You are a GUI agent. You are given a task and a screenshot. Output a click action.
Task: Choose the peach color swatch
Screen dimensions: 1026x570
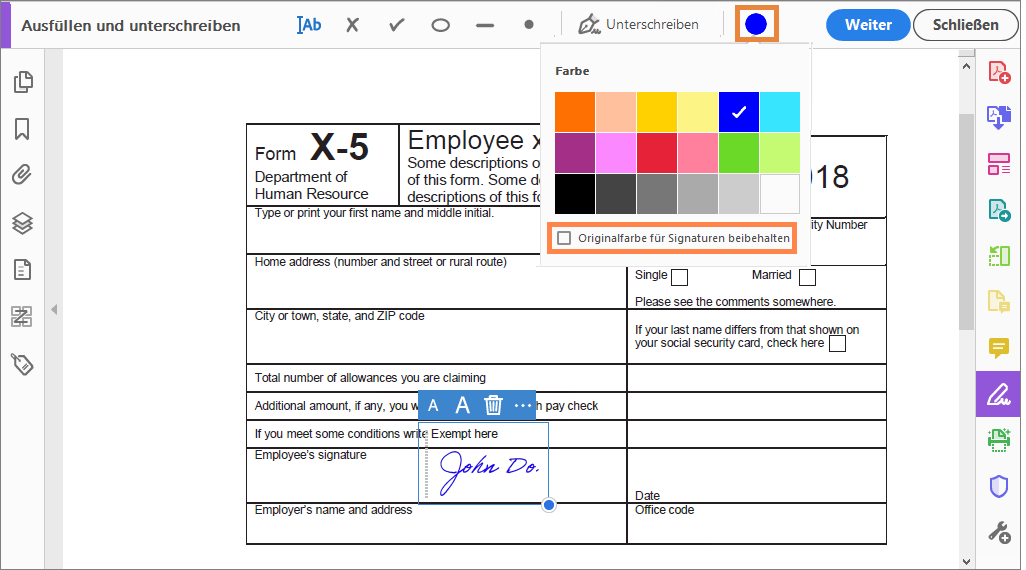(x=616, y=112)
